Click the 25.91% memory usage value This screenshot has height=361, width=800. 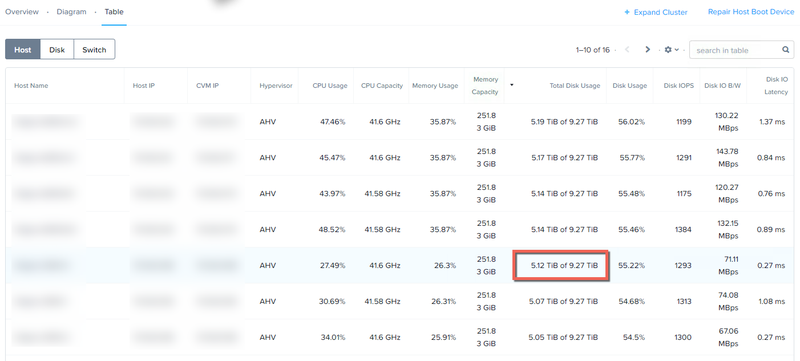pyautogui.click(x=442, y=337)
